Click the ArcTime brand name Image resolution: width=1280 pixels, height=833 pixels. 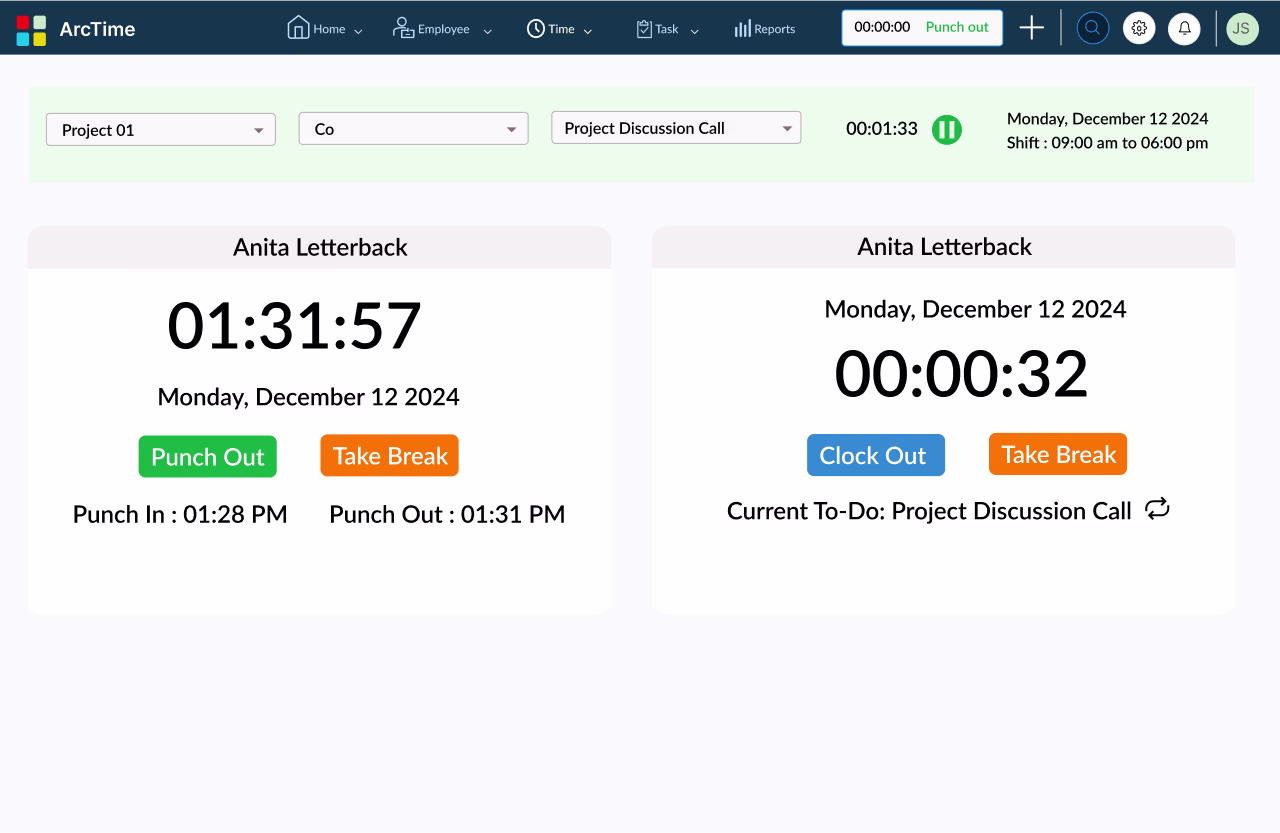(97, 29)
